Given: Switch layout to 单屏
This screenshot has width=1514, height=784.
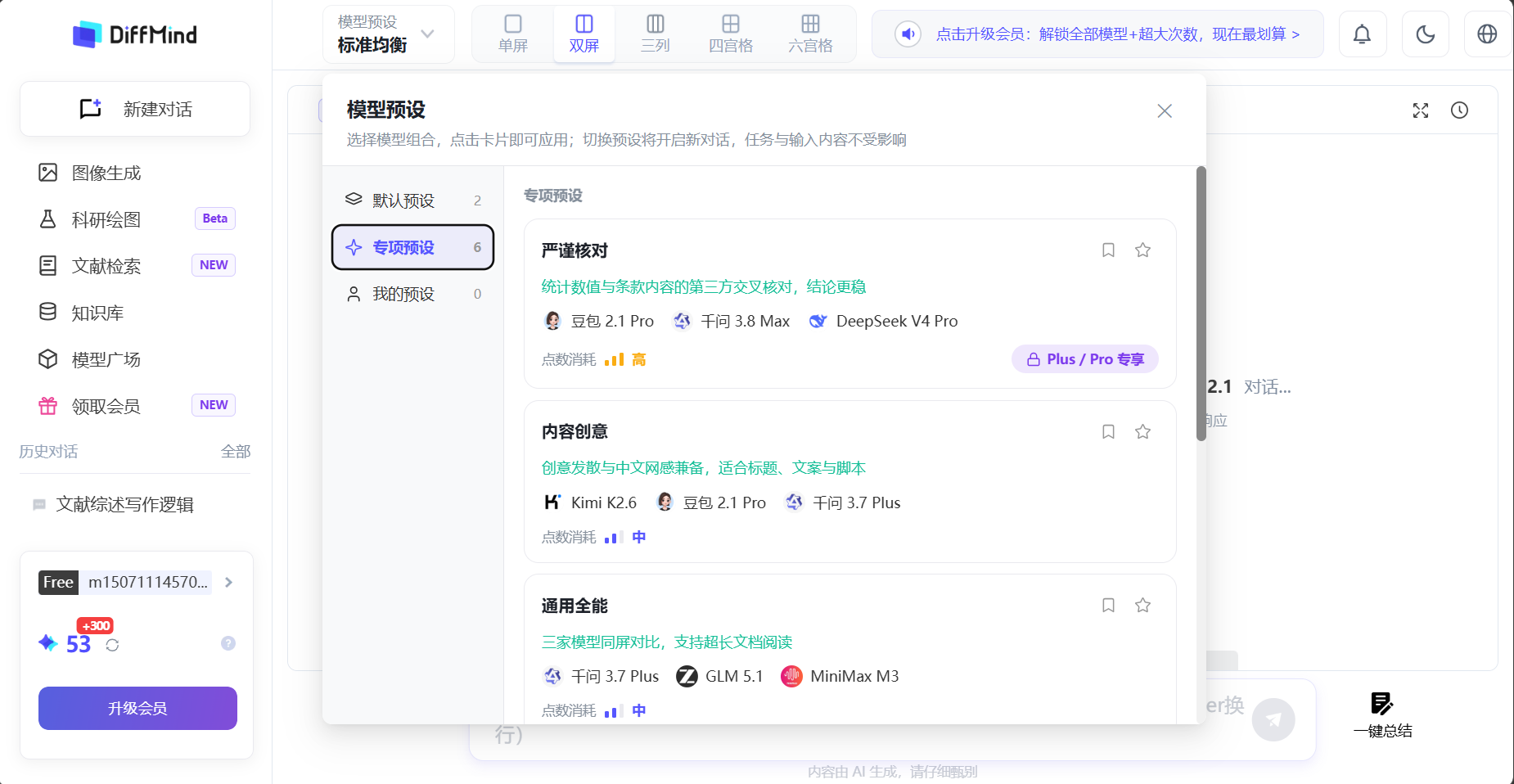Looking at the screenshot, I should point(513,34).
